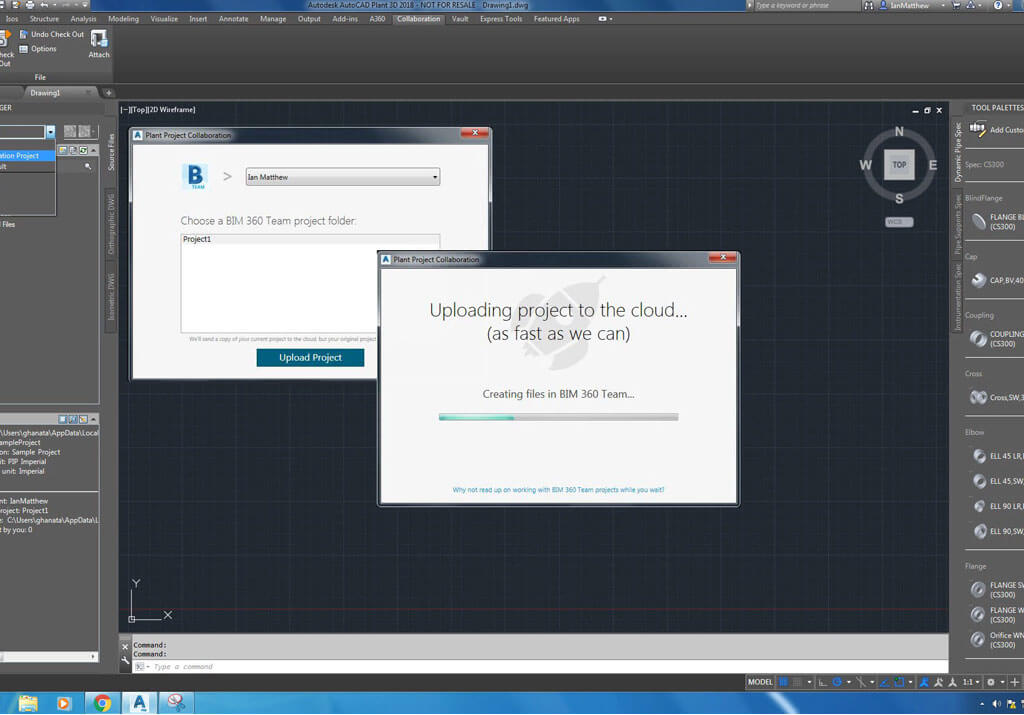Switch to the Vault ribbon tab

pyautogui.click(x=460, y=19)
